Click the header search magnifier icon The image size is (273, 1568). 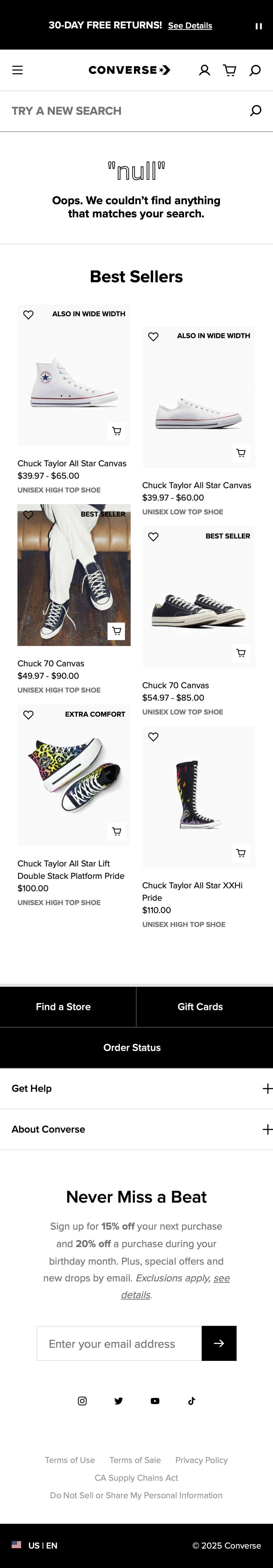pyautogui.click(x=255, y=70)
